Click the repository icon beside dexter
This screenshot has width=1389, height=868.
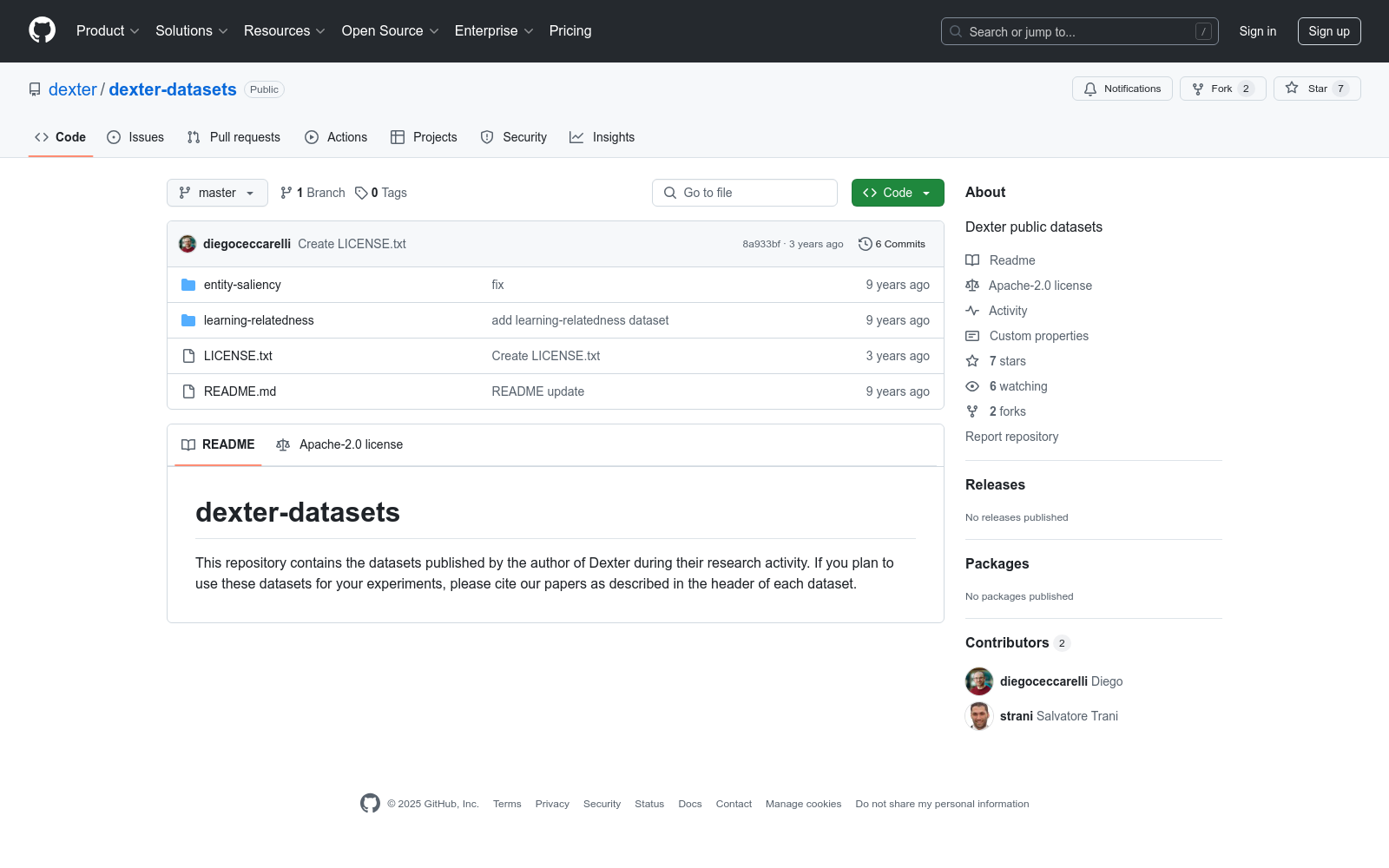(x=35, y=89)
